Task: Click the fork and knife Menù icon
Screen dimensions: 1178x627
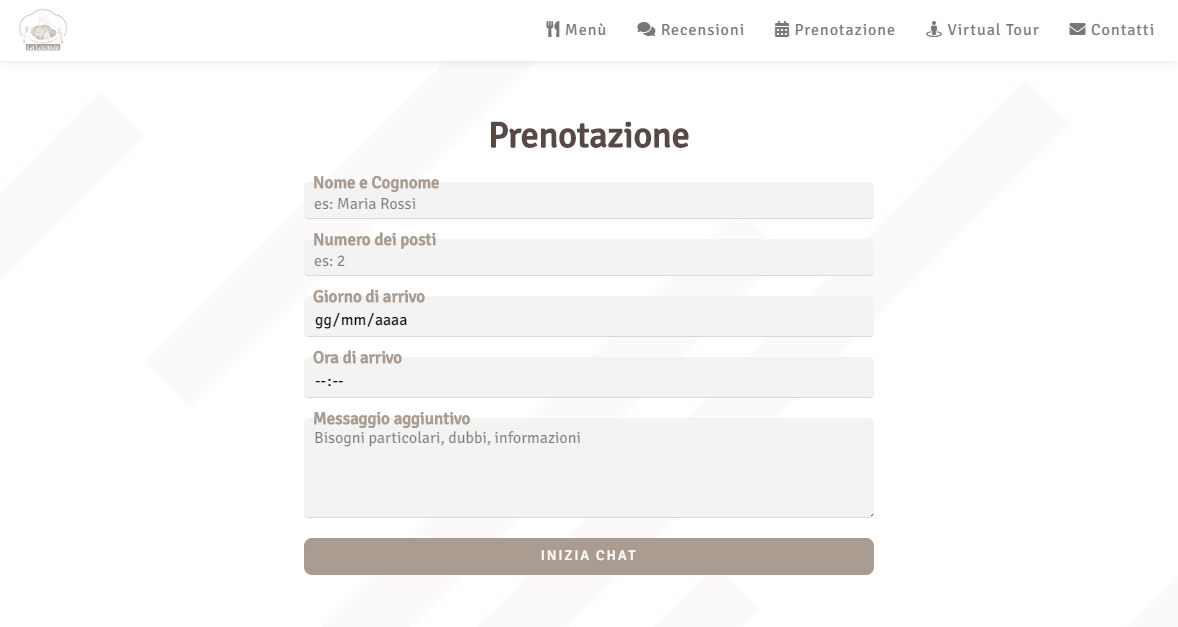Action: pyautogui.click(x=553, y=29)
